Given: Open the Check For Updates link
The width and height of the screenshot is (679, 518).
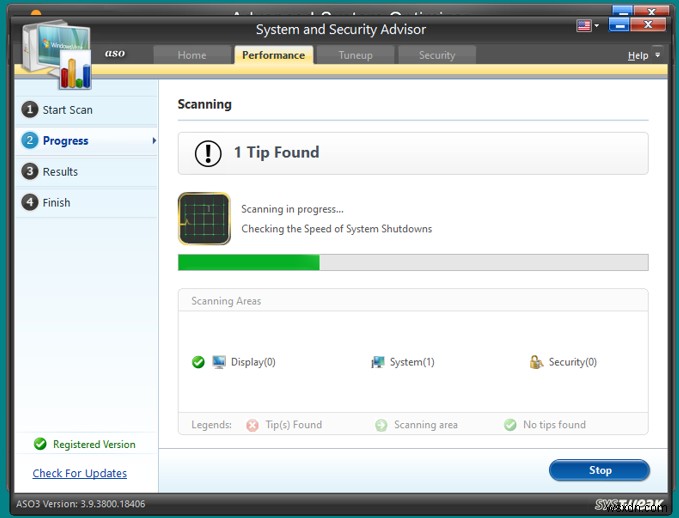Looking at the screenshot, I should pyautogui.click(x=80, y=473).
